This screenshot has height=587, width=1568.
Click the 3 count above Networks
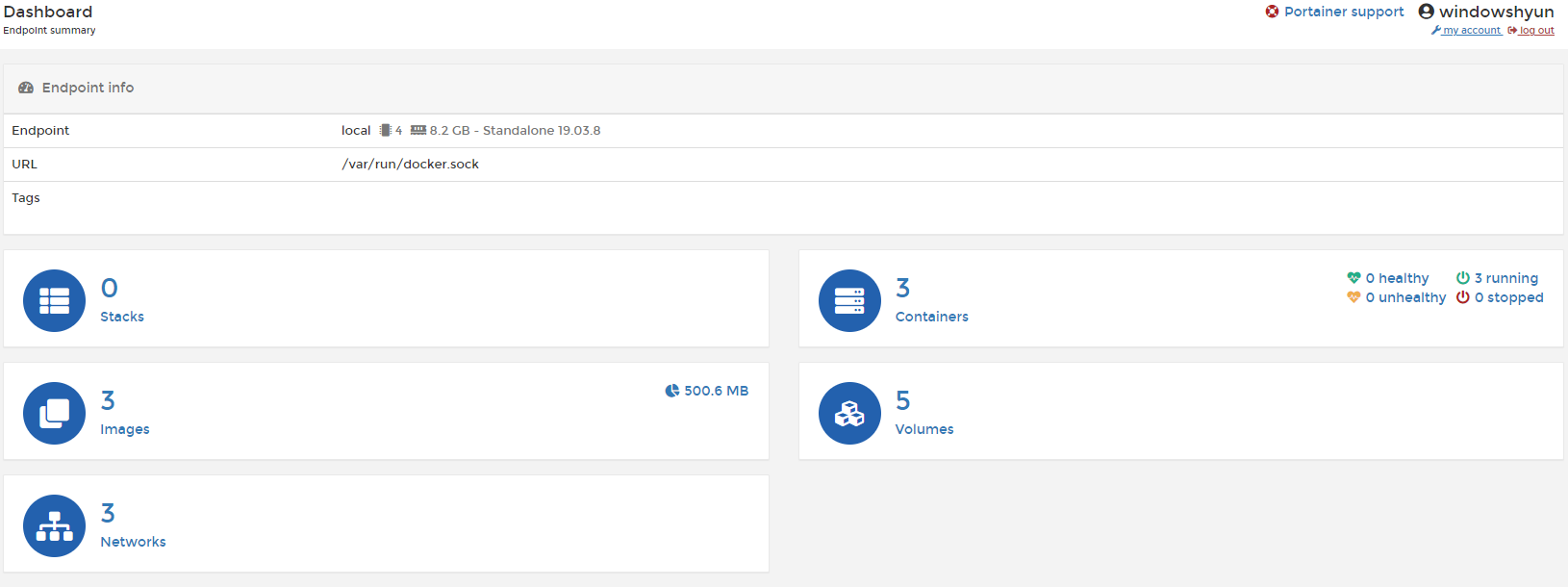pos(108,513)
